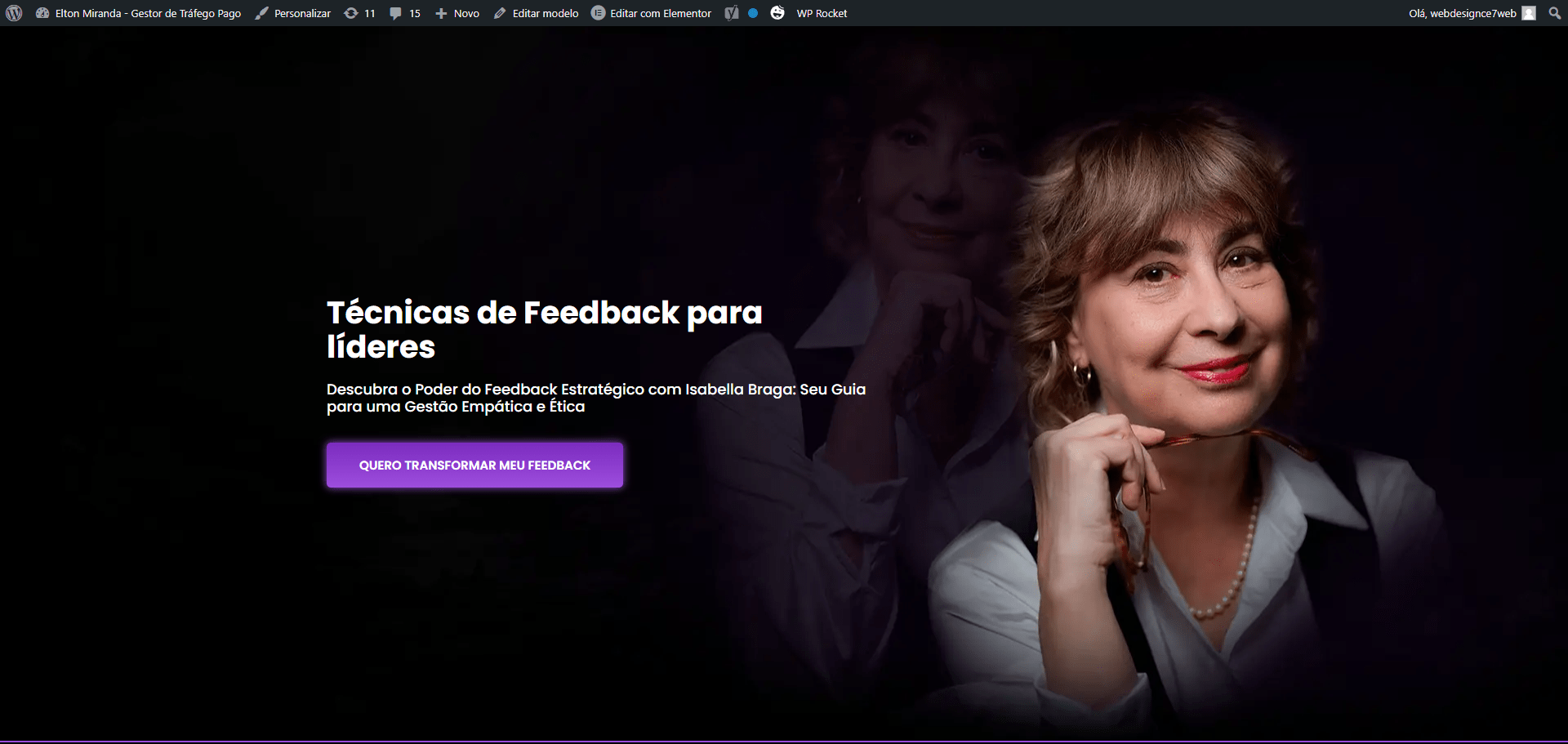1568x744 pixels.
Task: Click the pencil icon of Editar modelo
Action: coord(500,14)
